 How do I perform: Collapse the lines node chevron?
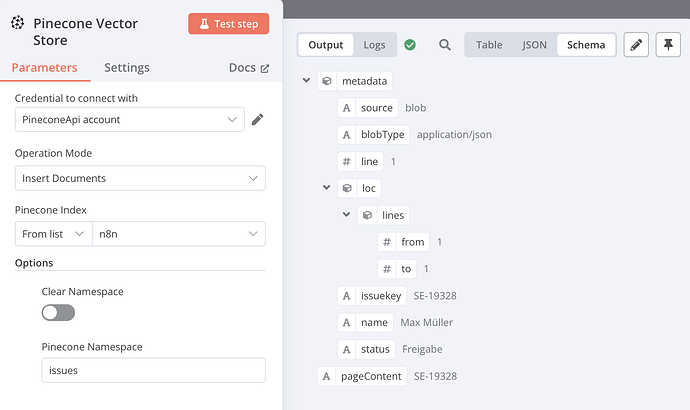pyautogui.click(x=346, y=215)
